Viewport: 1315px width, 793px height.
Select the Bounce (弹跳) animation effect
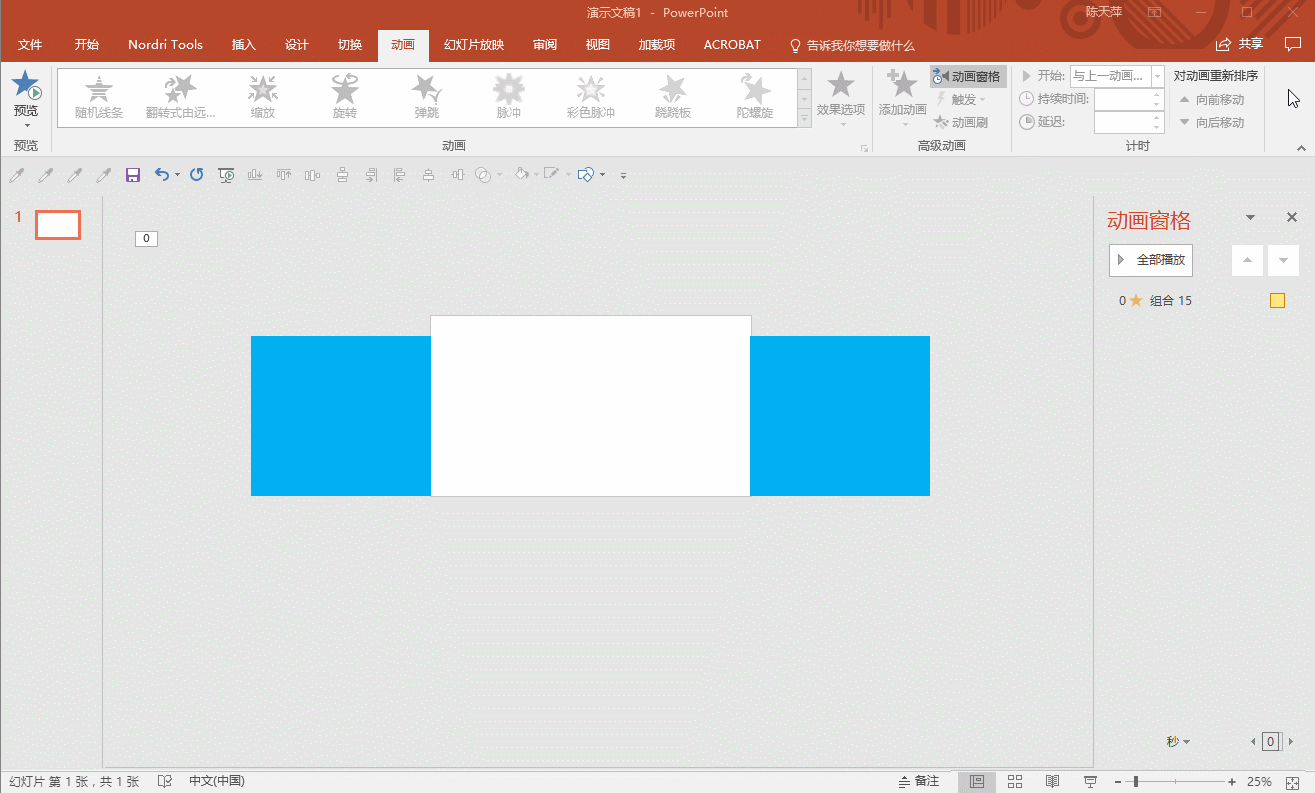(427, 97)
